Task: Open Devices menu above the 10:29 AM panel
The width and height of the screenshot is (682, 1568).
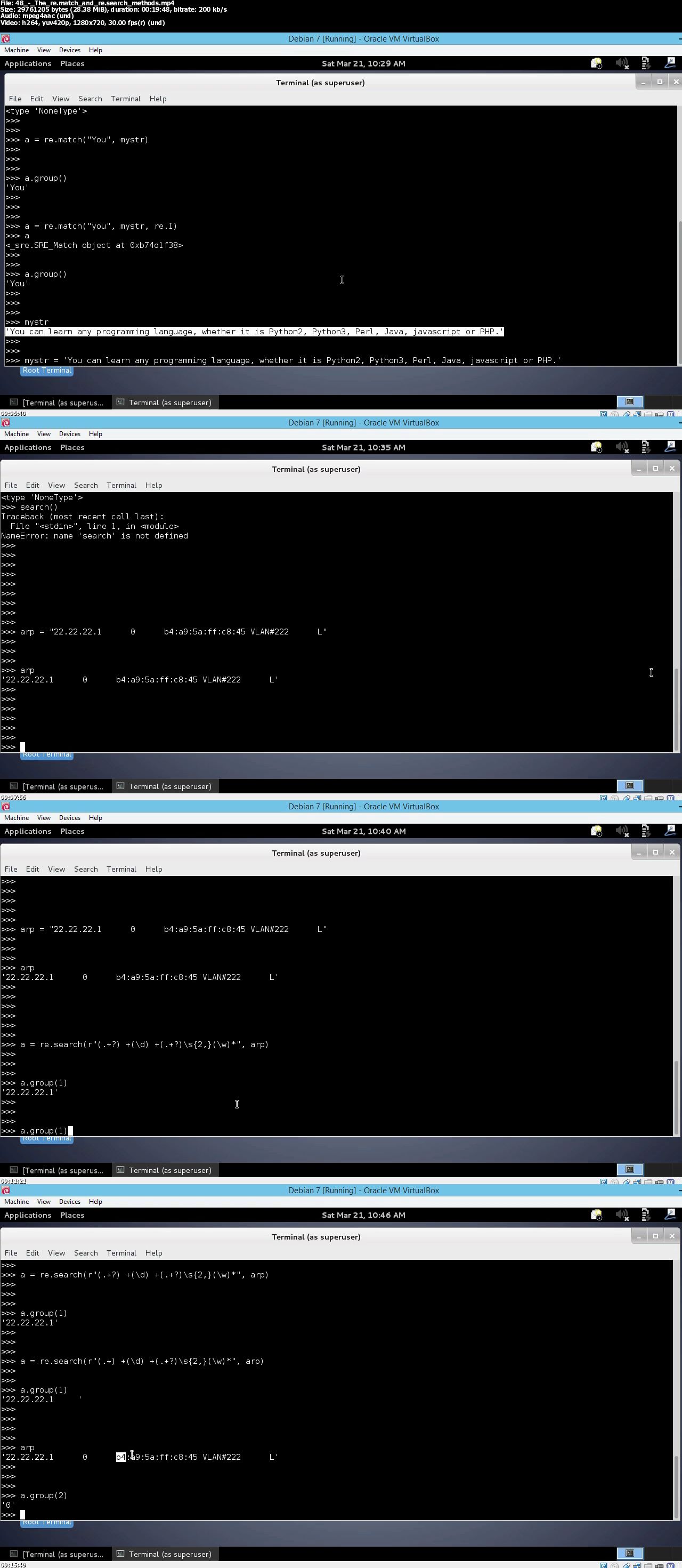Action: coord(69,50)
